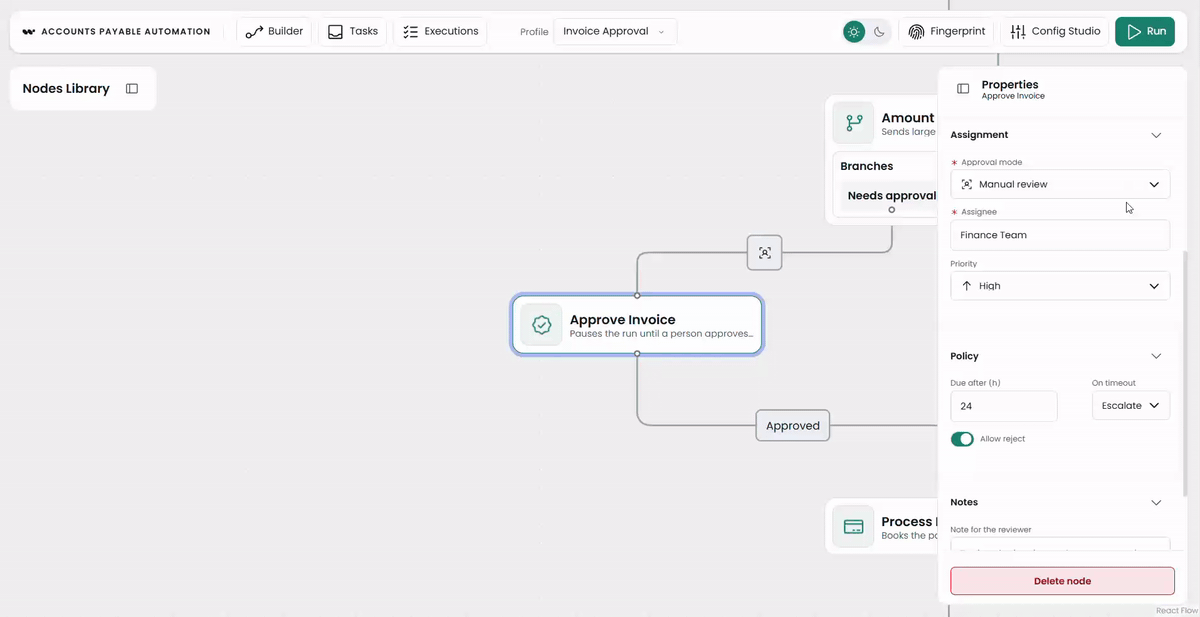Open the Fingerprint button
This screenshot has width=1200, height=617.
click(946, 31)
